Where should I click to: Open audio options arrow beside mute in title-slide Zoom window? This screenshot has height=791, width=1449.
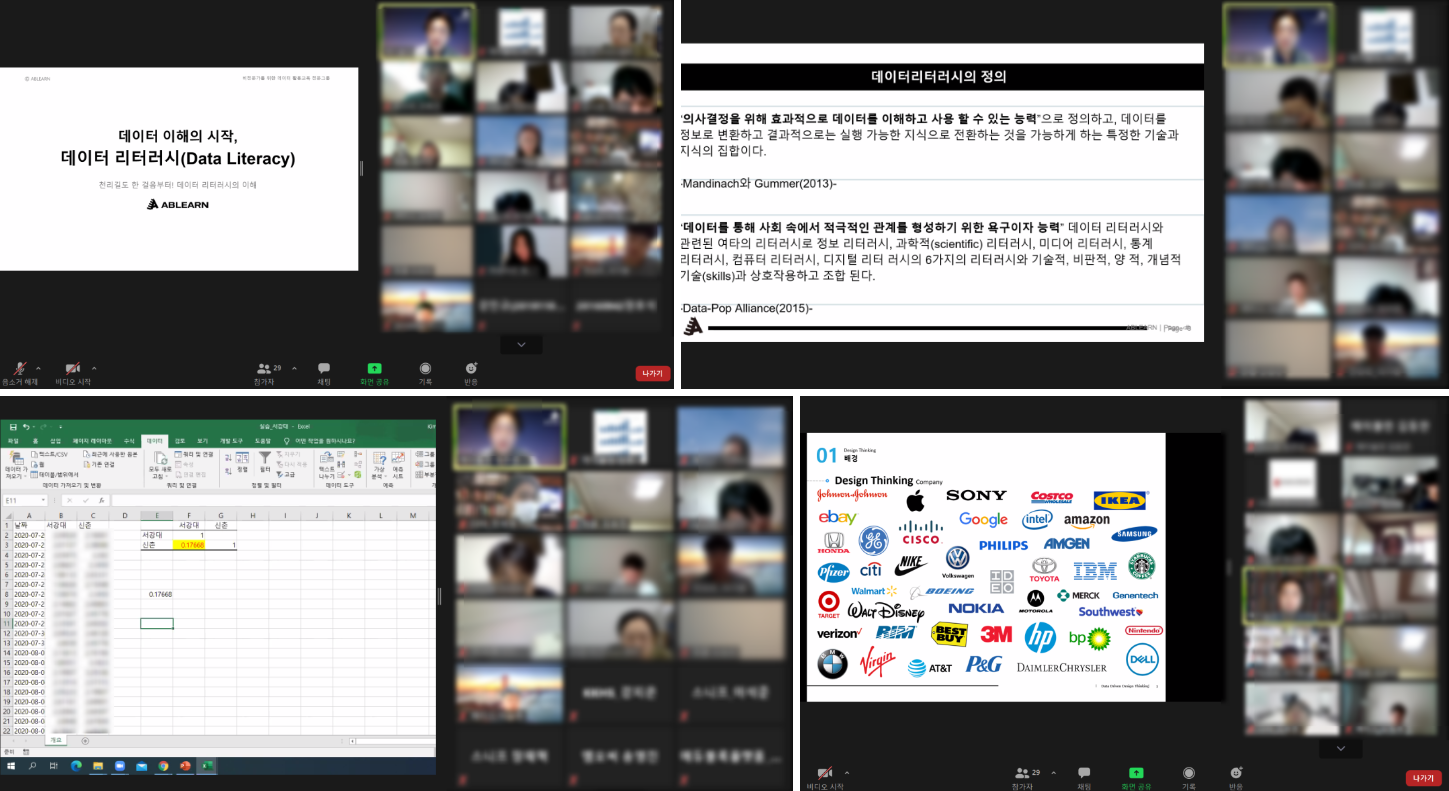(38, 367)
